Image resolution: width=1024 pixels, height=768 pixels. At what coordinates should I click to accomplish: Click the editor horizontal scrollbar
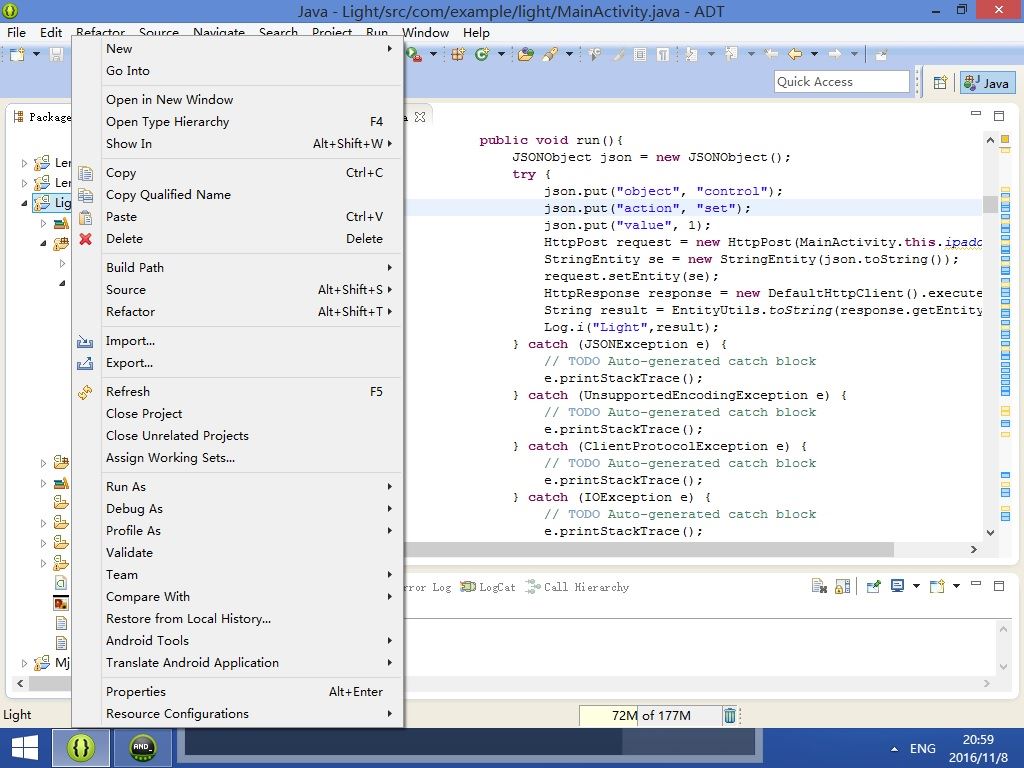pyautogui.click(x=650, y=549)
